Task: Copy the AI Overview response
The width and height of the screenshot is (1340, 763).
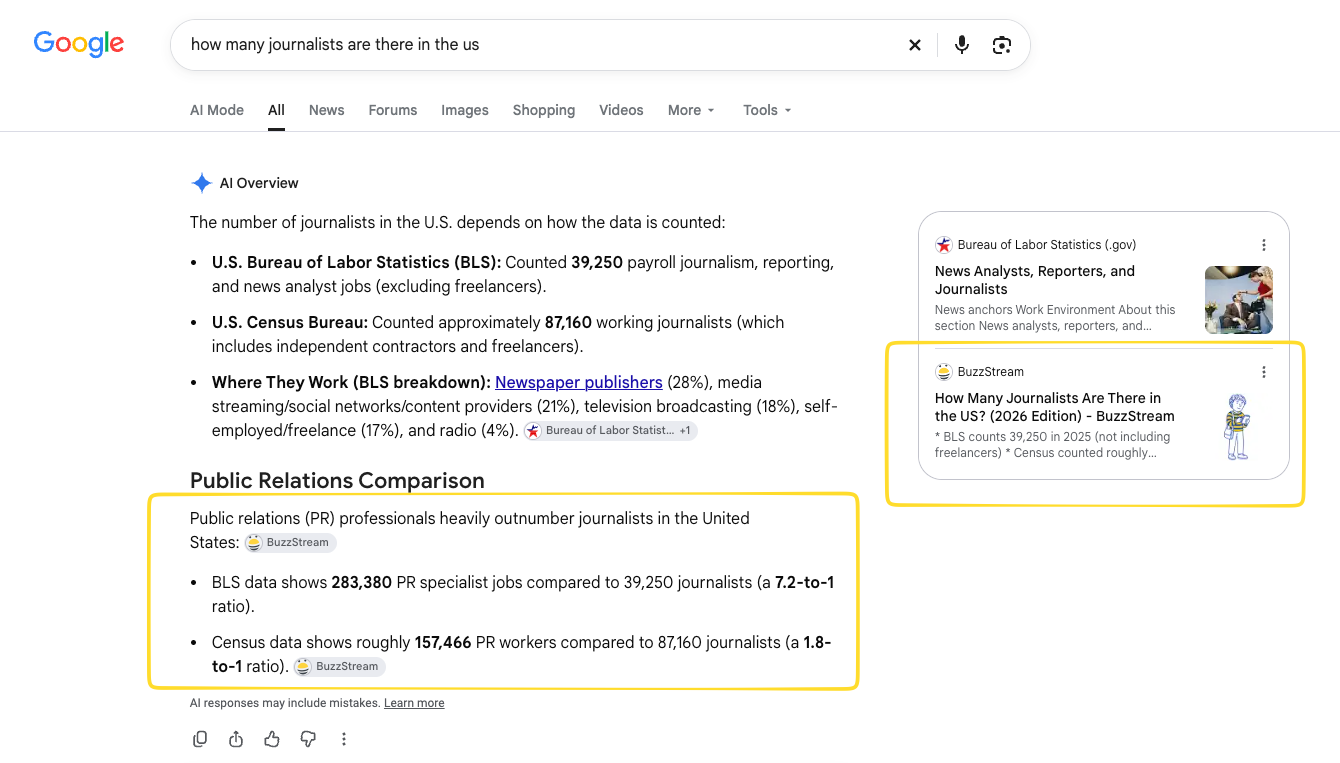Action: point(200,739)
